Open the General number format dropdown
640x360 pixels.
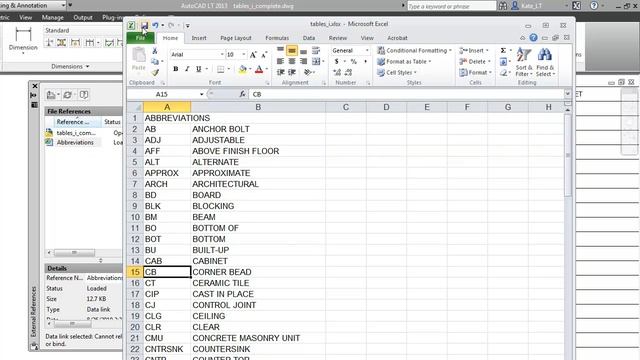(367, 51)
